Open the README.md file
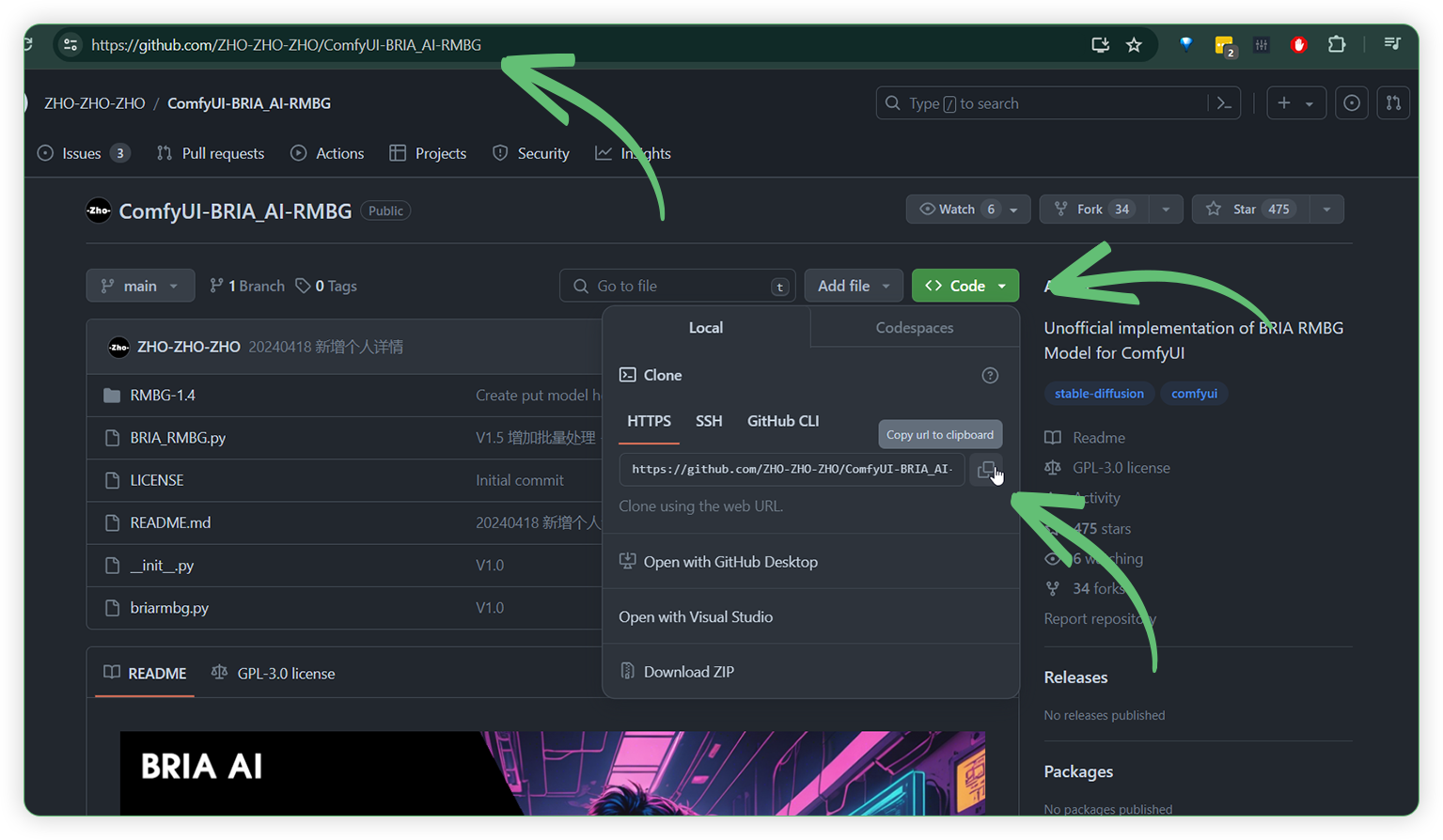Image resolution: width=1443 pixels, height=840 pixels. (170, 522)
